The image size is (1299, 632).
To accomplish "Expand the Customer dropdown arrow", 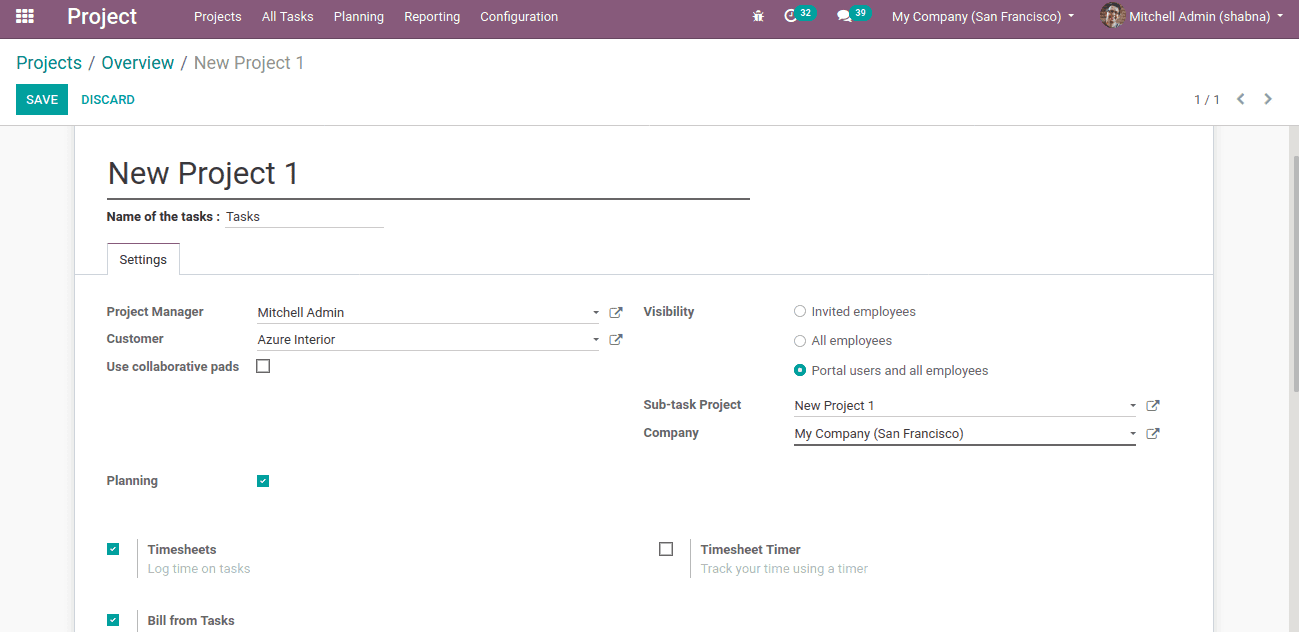I will [x=596, y=340].
